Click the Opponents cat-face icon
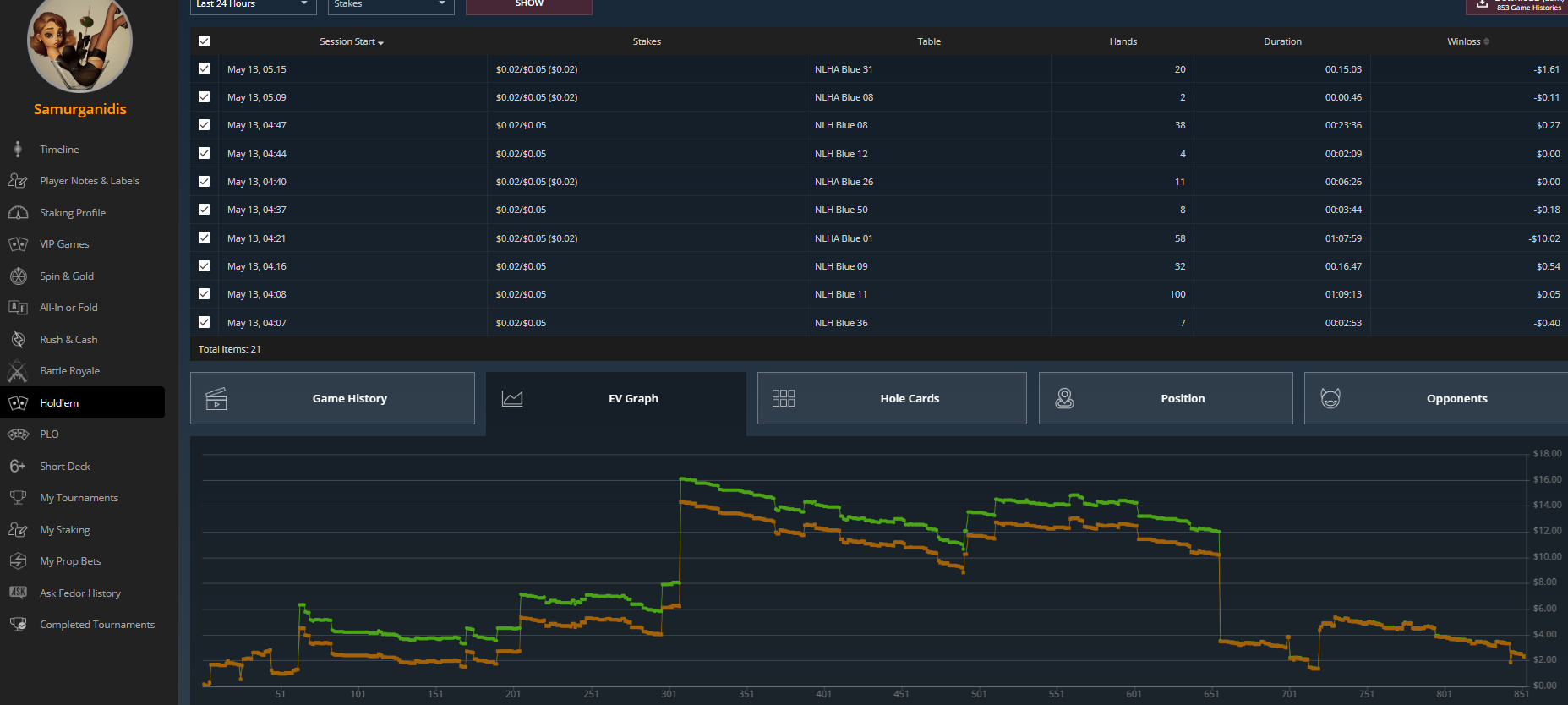 (1330, 398)
